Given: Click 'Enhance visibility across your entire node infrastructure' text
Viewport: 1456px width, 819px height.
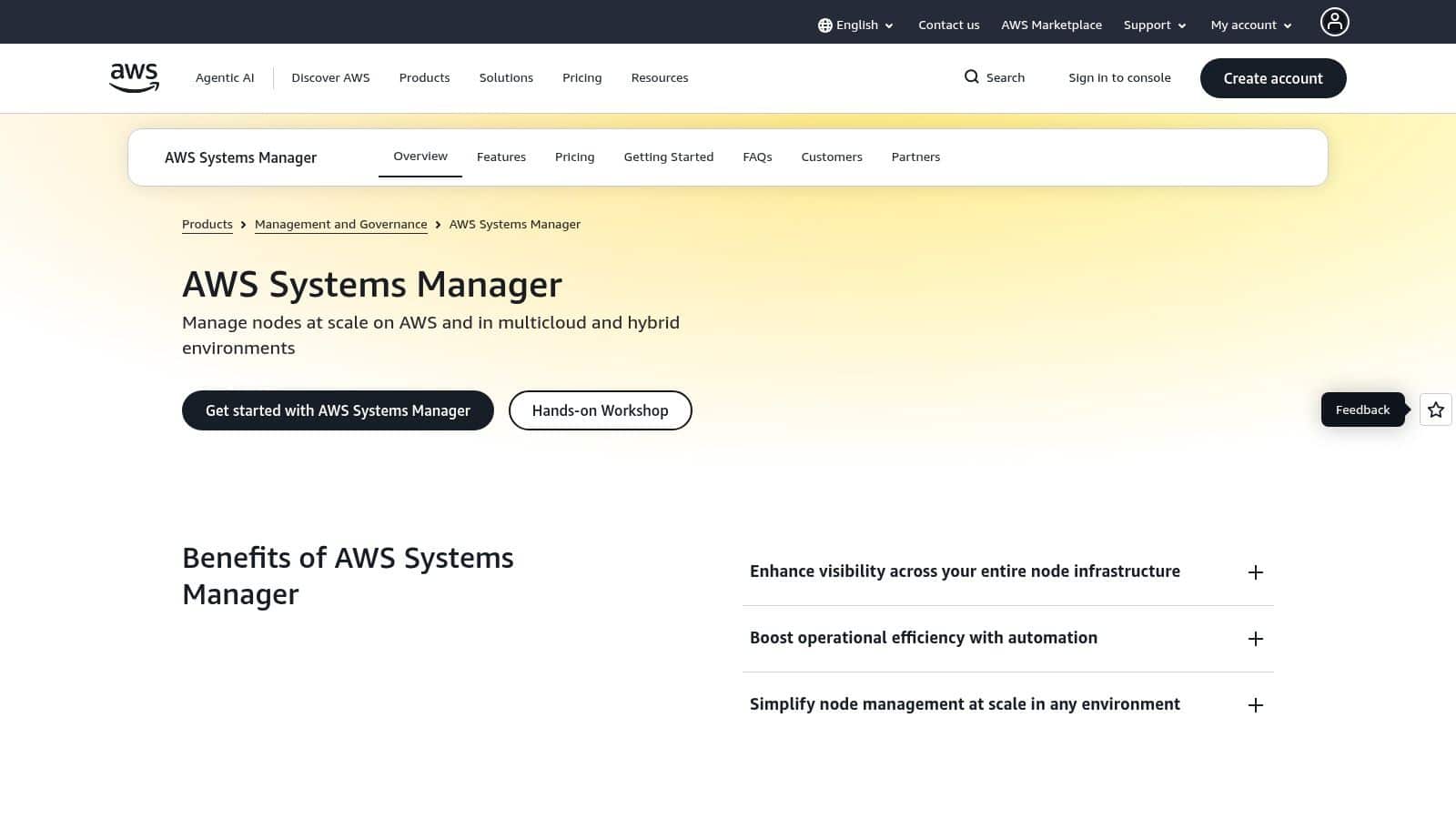Looking at the screenshot, I should coord(965,571).
